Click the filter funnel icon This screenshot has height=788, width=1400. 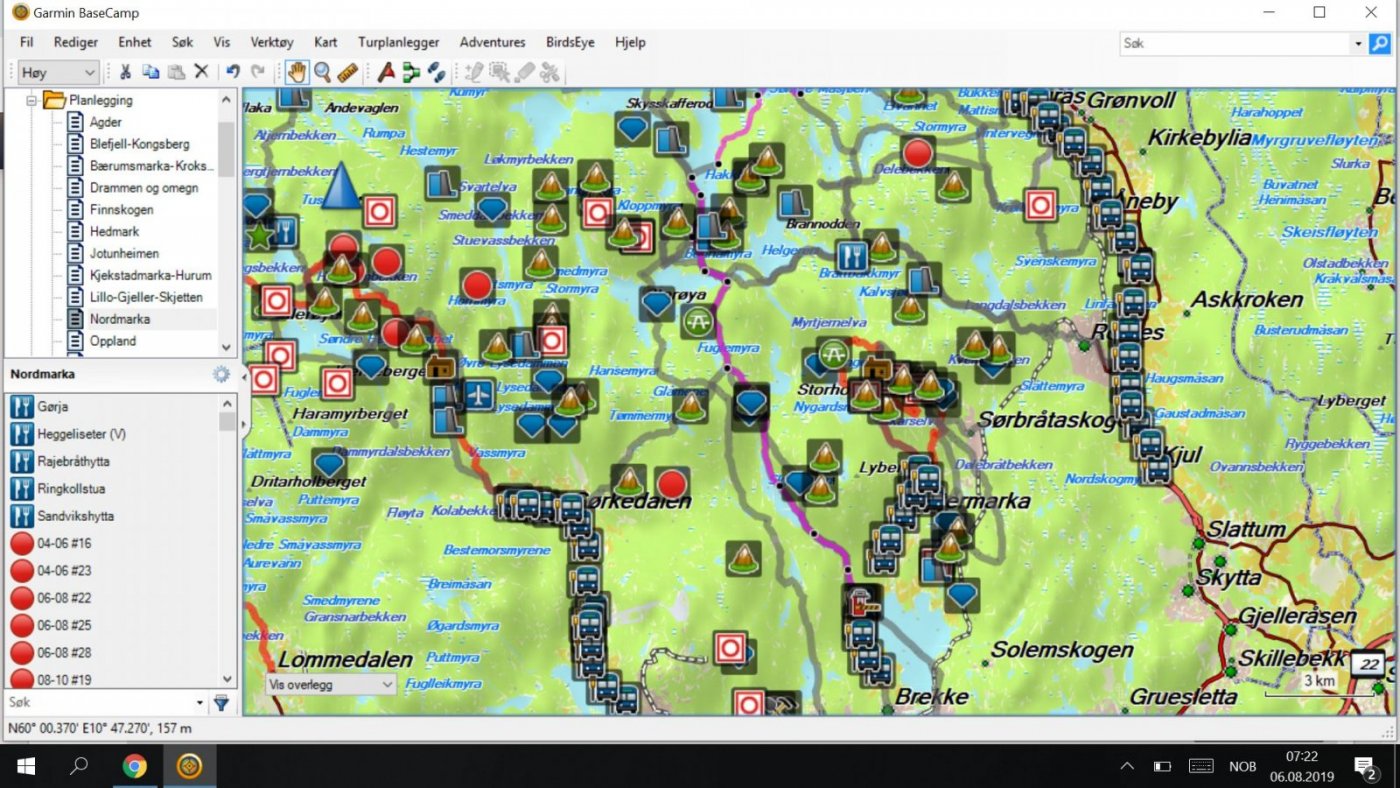click(221, 703)
